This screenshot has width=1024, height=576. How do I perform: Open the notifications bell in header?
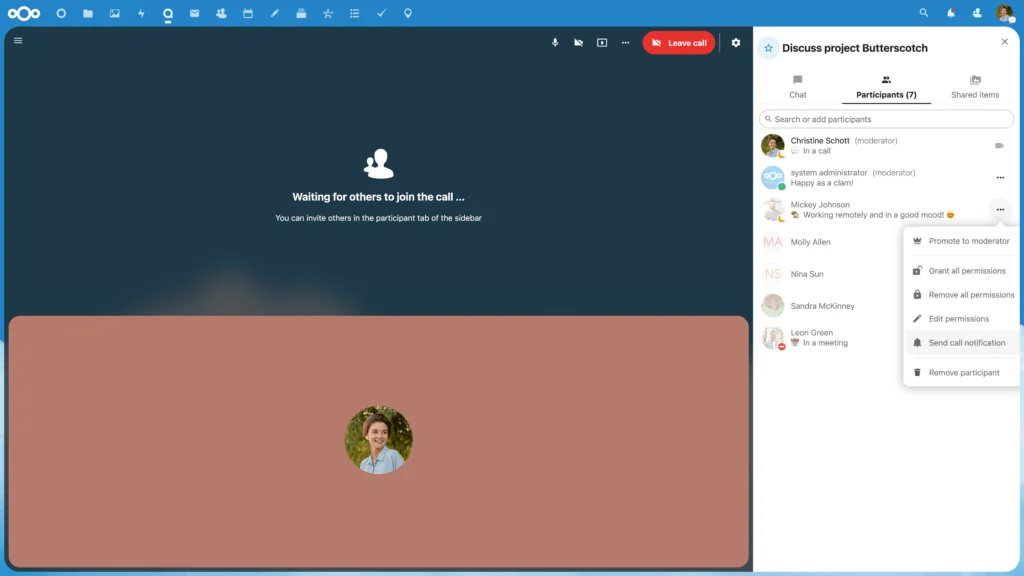coord(951,13)
